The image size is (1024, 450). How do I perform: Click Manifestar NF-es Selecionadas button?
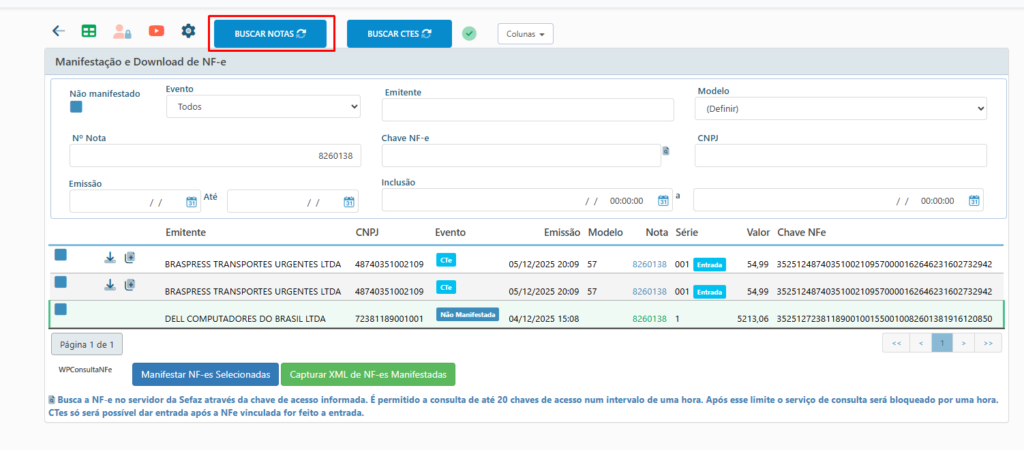coord(205,375)
